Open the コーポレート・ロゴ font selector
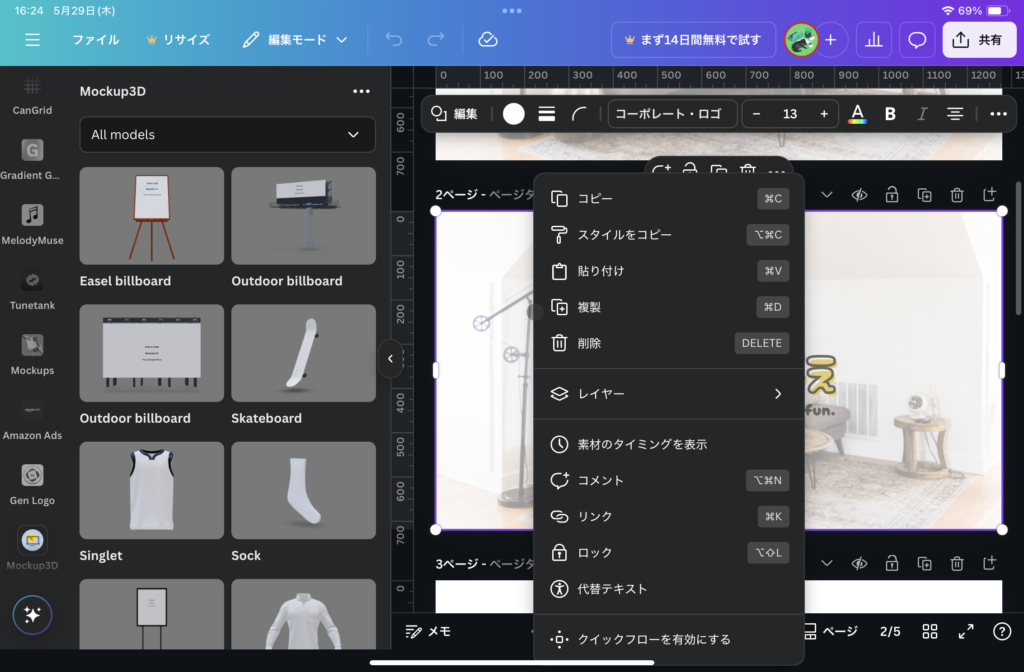 point(673,114)
